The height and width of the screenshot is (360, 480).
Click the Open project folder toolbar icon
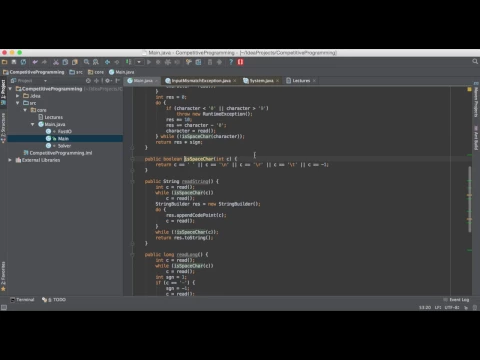tap(5, 62)
